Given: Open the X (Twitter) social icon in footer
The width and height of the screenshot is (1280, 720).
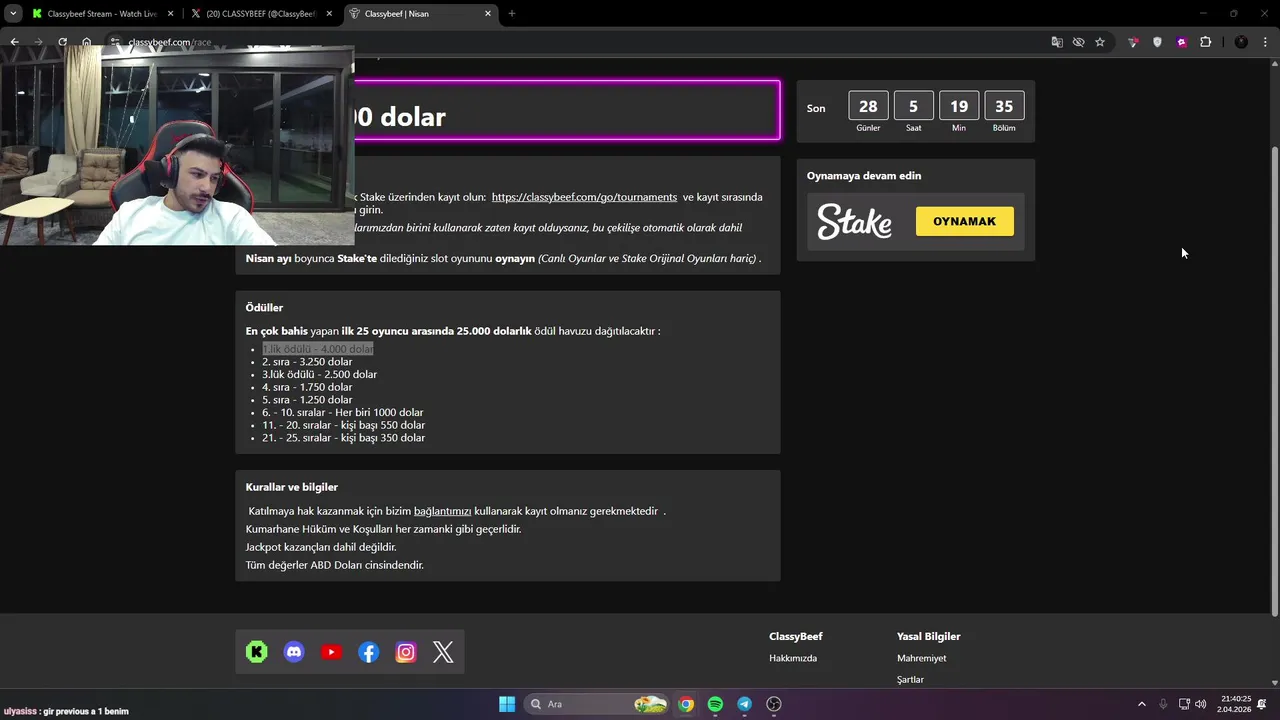Looking at the screenshot, I should coord(443,652).
